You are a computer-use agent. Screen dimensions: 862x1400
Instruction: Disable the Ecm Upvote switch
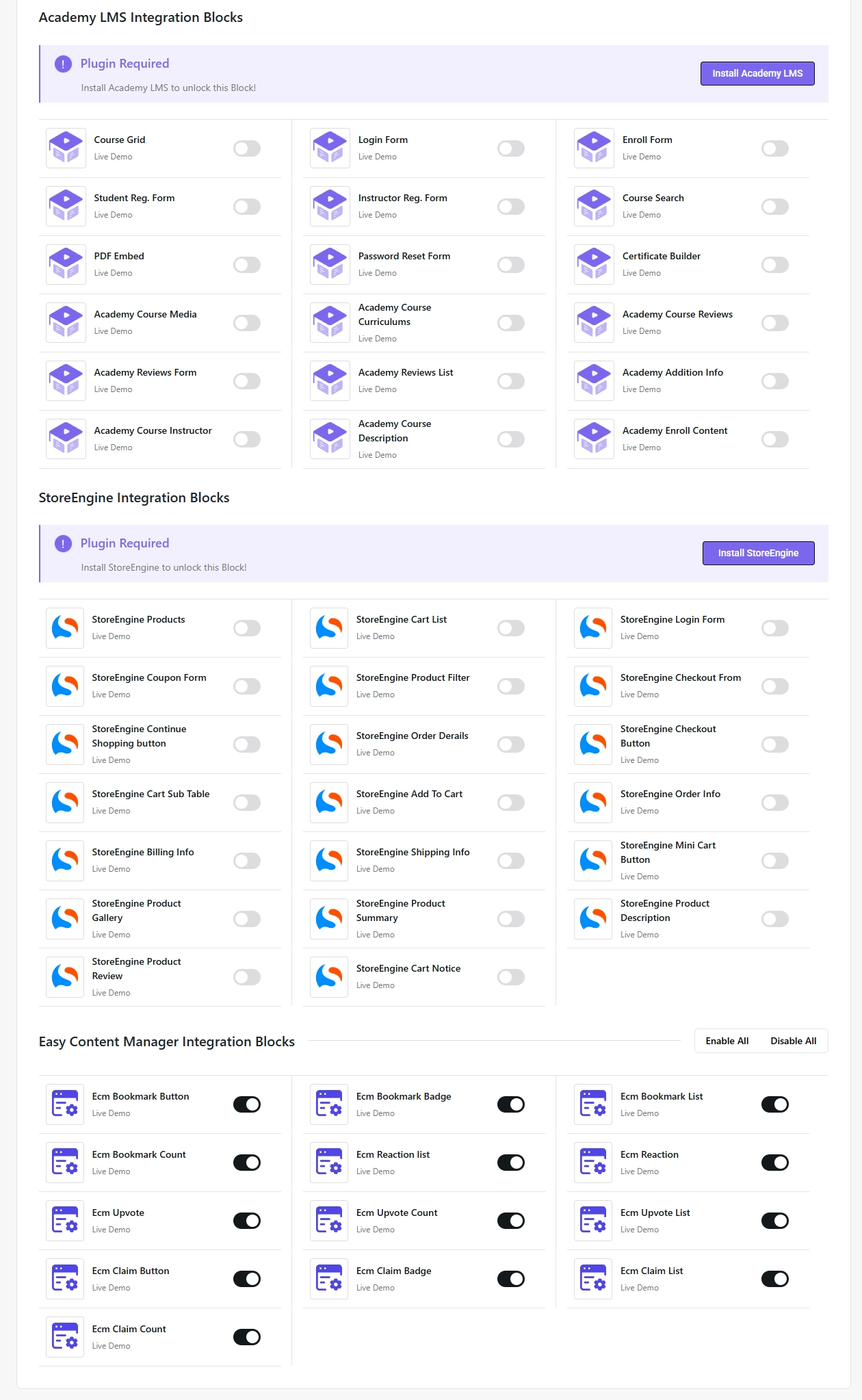point(247,1221)
